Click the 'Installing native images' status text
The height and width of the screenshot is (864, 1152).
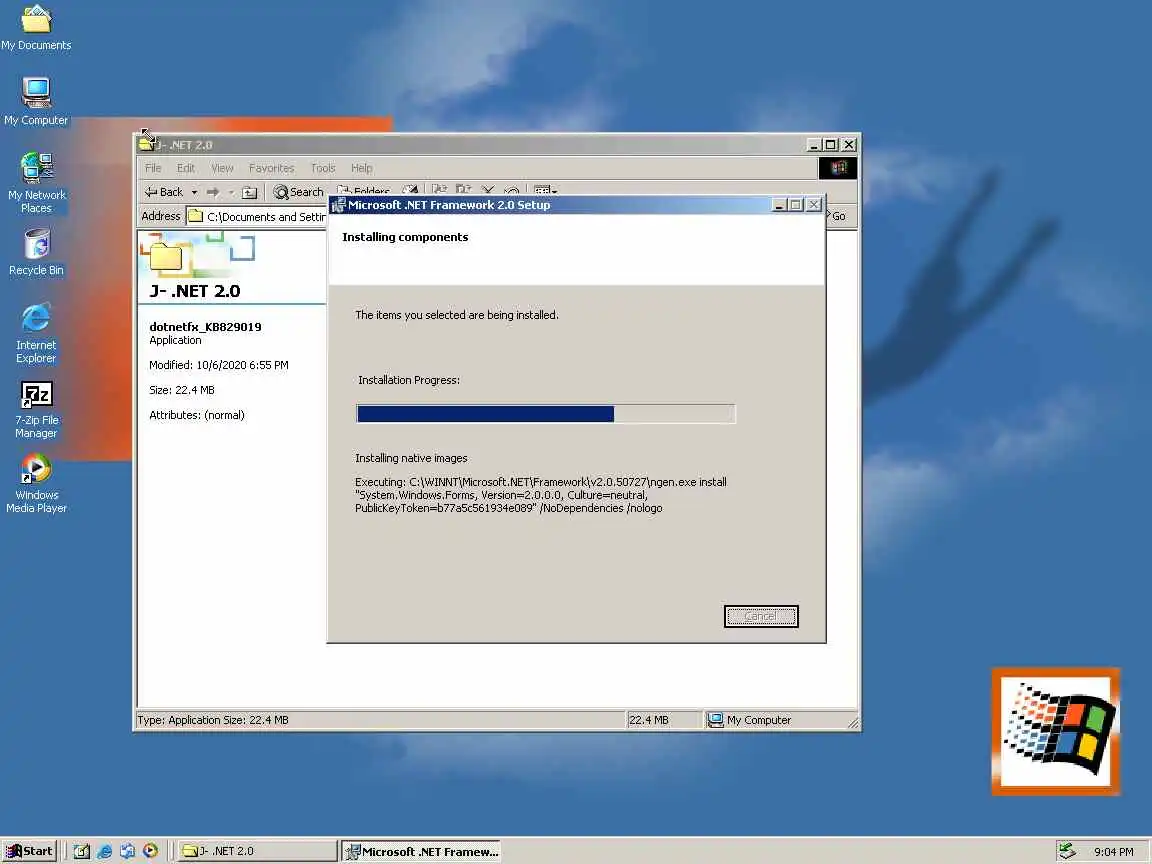[x=411, y=458]
